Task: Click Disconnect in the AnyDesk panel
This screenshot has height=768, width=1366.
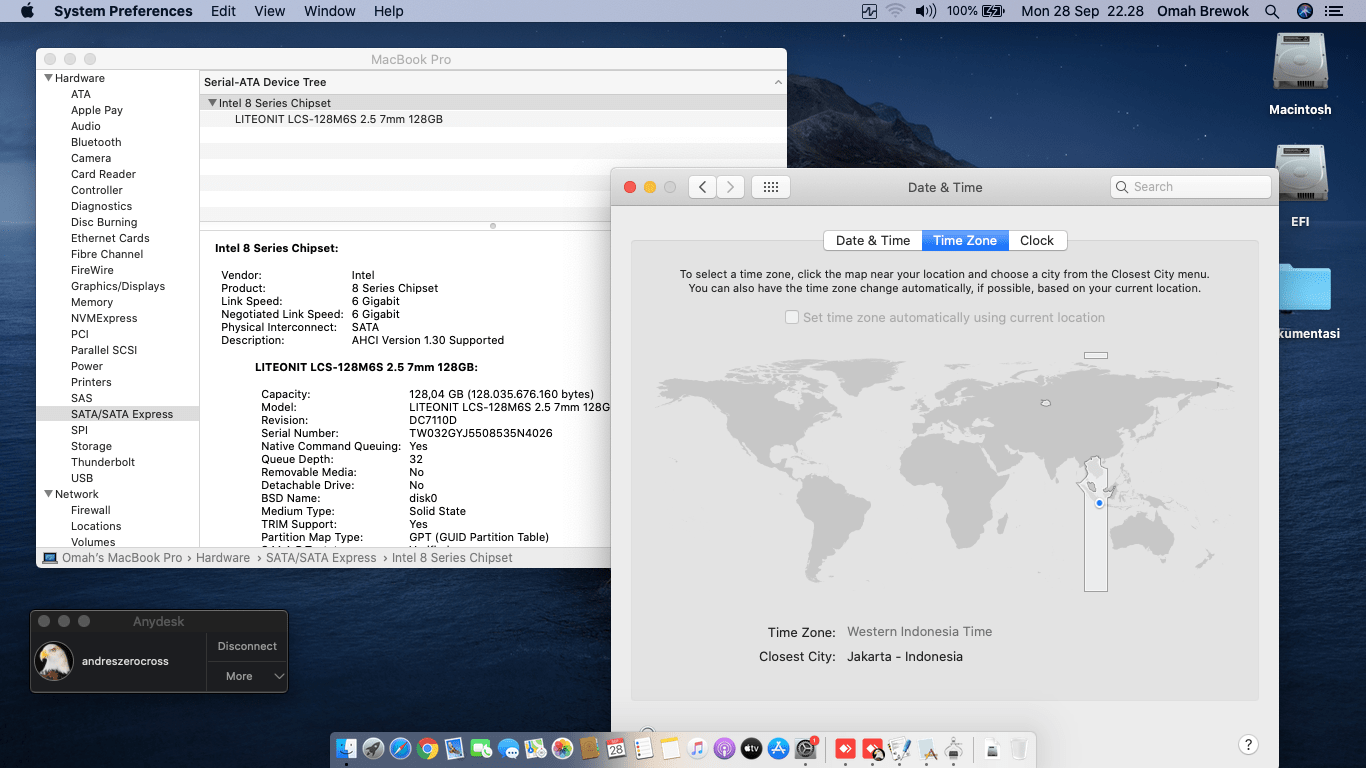Action: (x=246, y=646)
